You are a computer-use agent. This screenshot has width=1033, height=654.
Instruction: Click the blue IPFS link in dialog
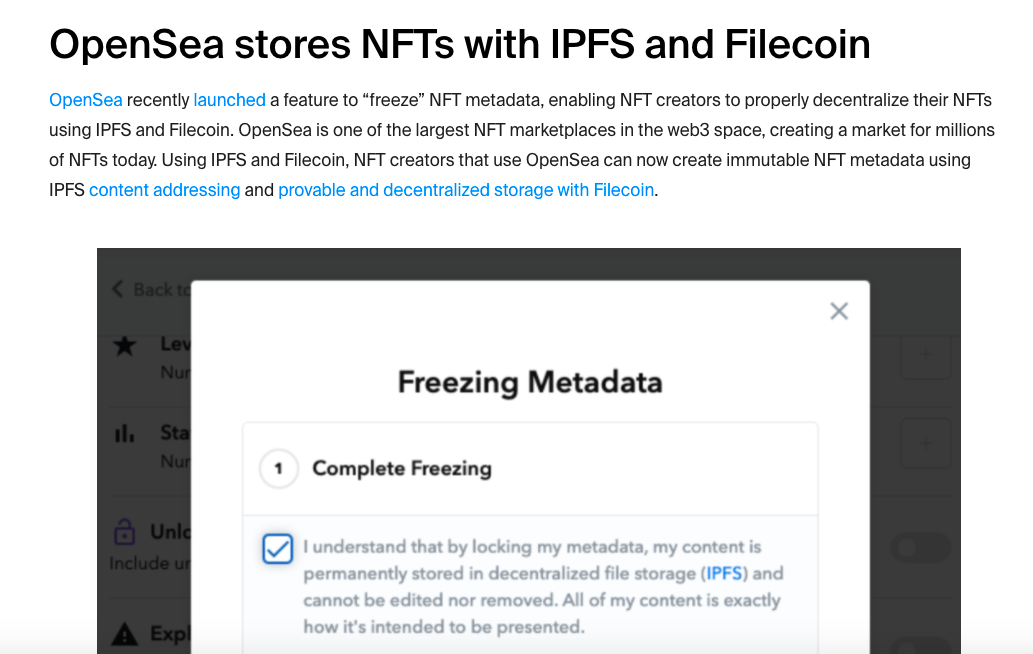tap(727, 574)
